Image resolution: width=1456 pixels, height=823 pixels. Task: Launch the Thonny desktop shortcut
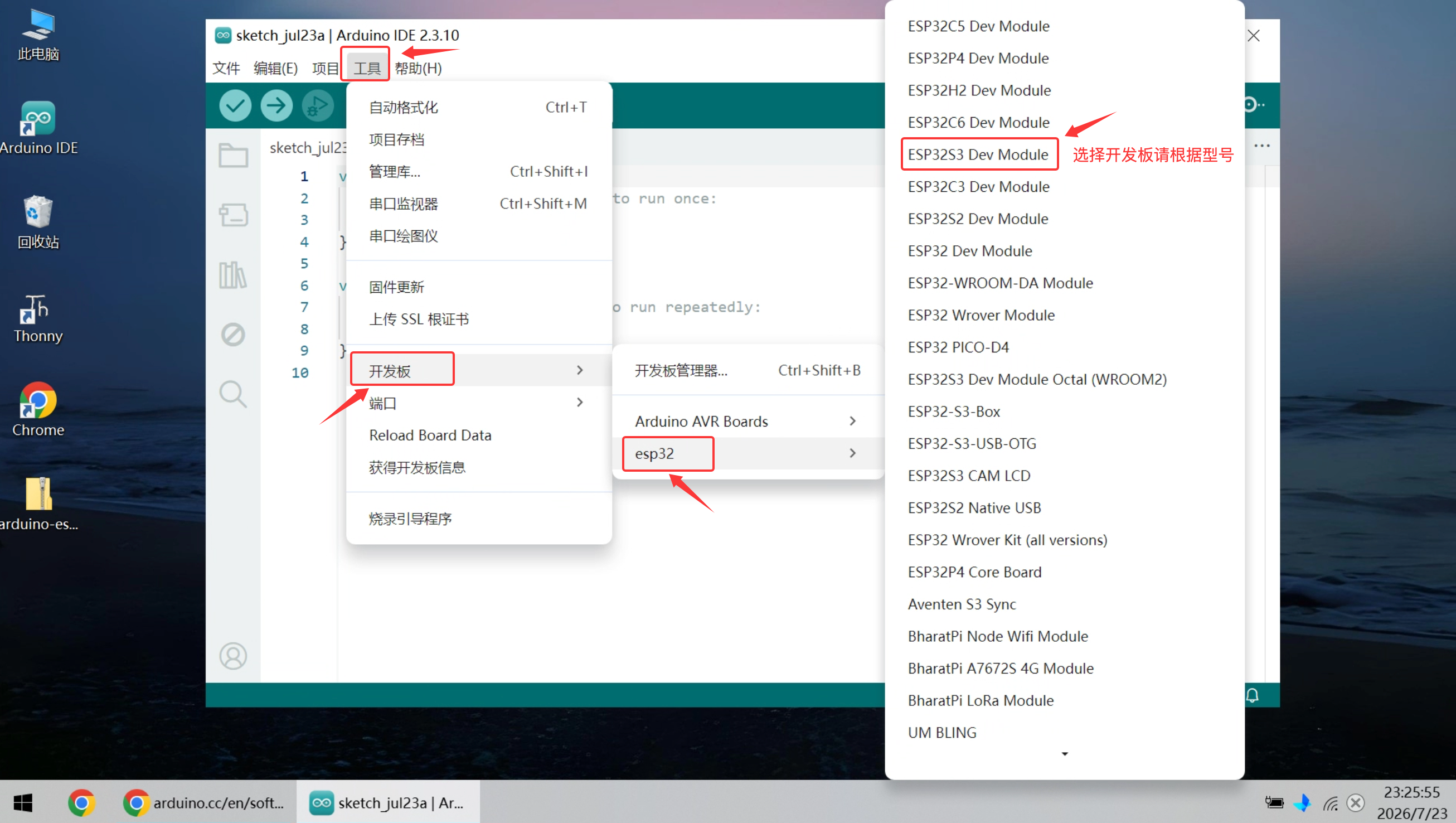[x=38, y=318]
